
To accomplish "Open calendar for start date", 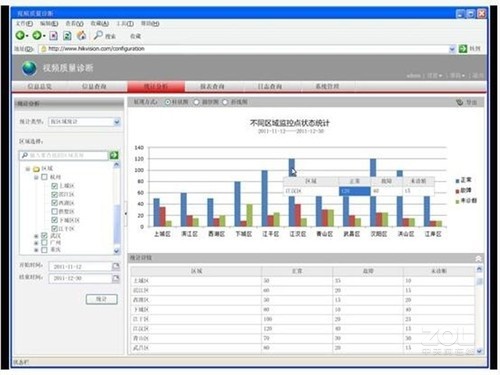I will (x=115, y=266).
